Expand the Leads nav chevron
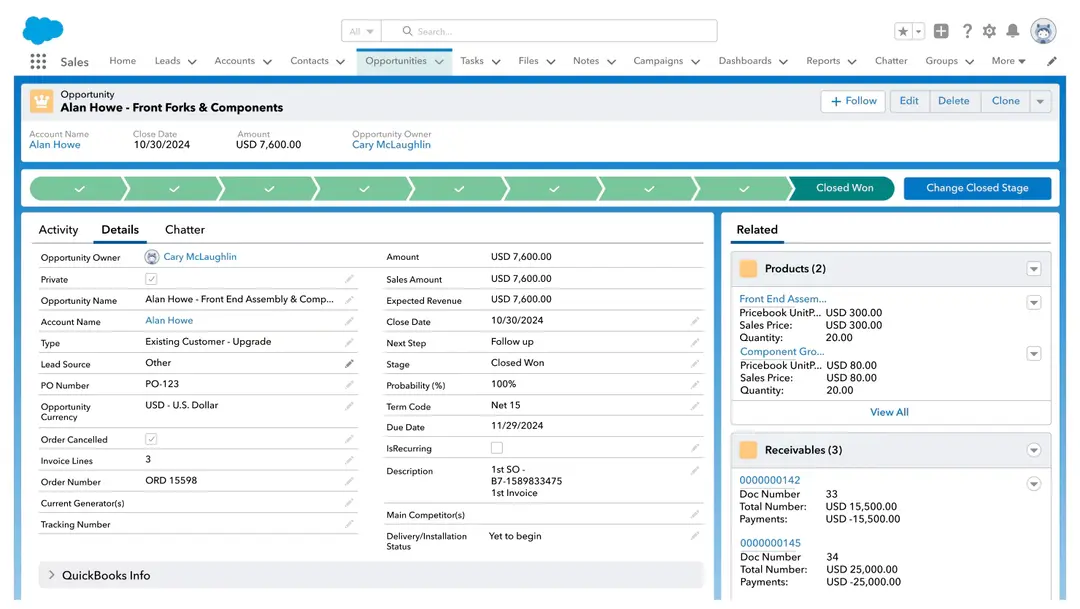The image size is (1080, 609). pos(192,62)
